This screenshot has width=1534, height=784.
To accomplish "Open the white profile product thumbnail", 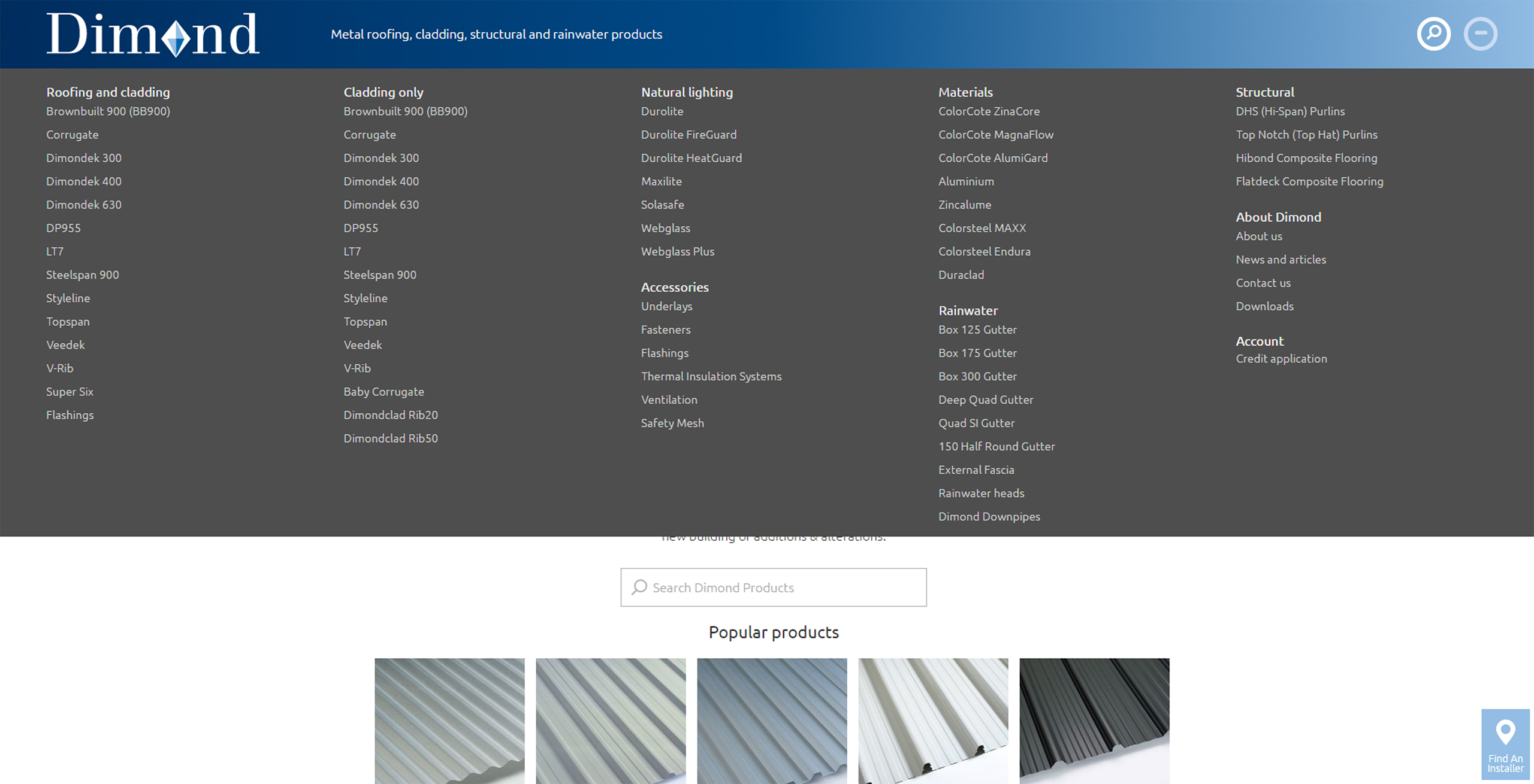I will click(933, 721).
